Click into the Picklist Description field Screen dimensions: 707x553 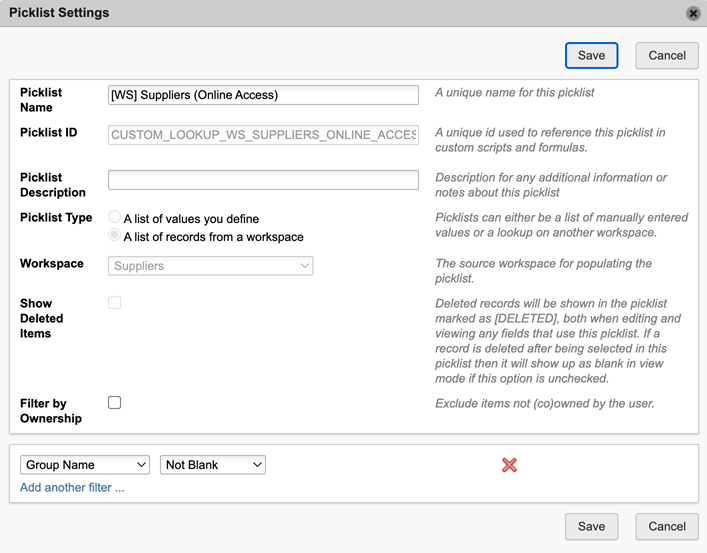coord(263,180)
